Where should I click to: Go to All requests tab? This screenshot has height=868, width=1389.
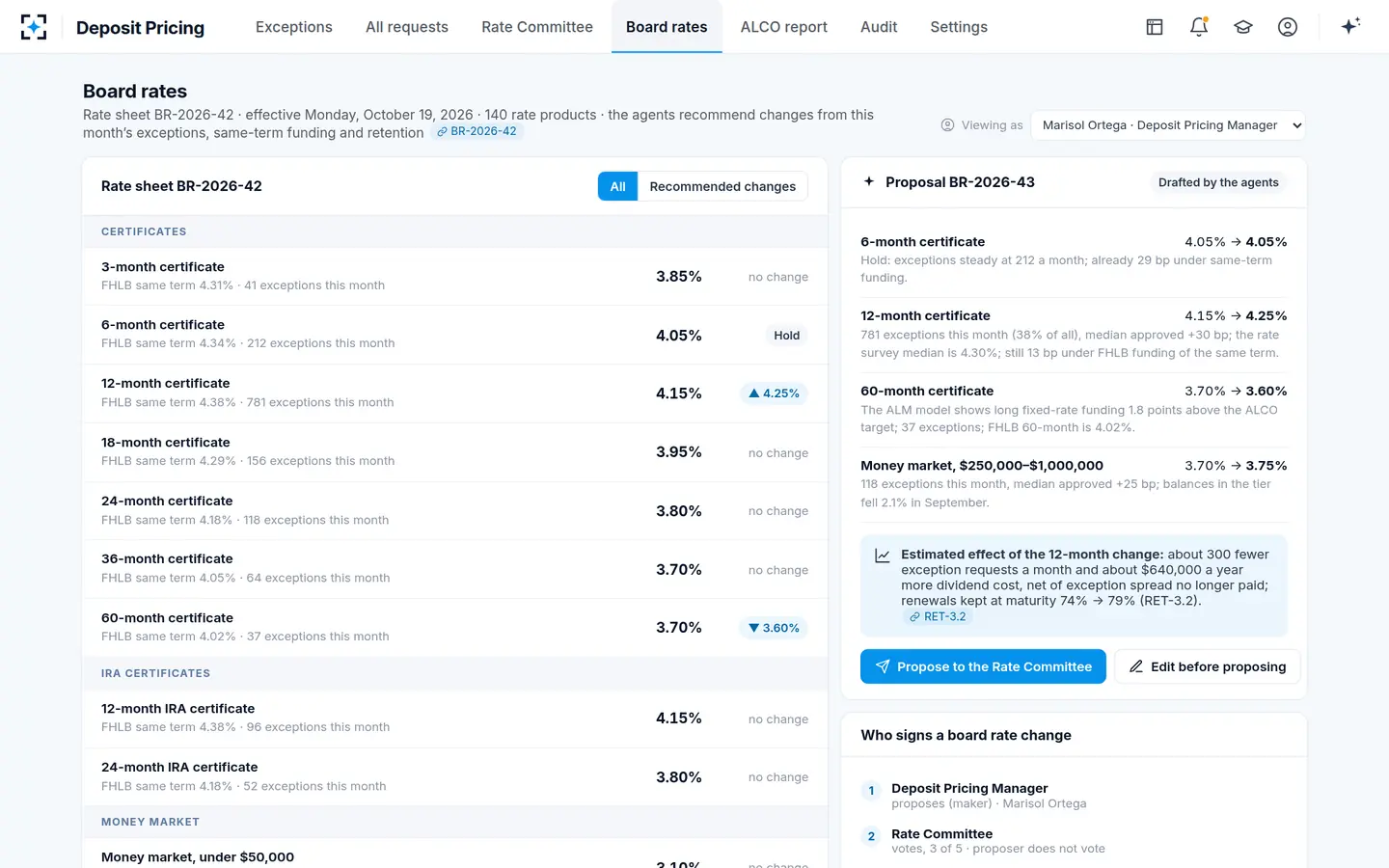pos(407,27)
